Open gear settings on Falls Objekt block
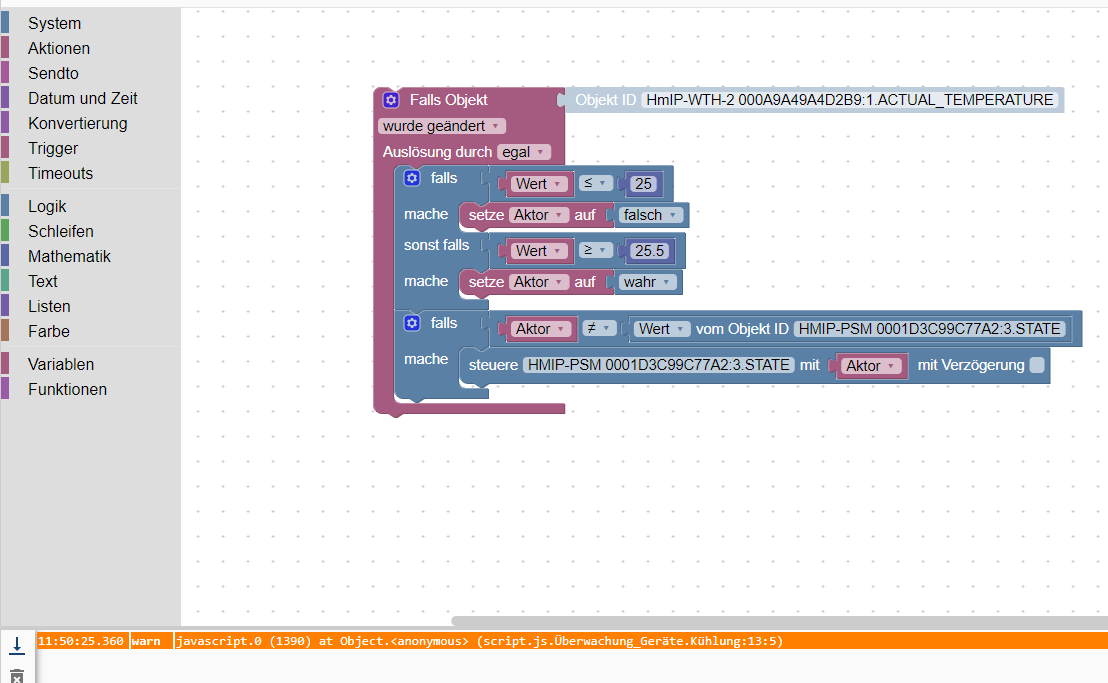Image resolution: width=1108 pixels, height=683 pixels. coord(391,100)
